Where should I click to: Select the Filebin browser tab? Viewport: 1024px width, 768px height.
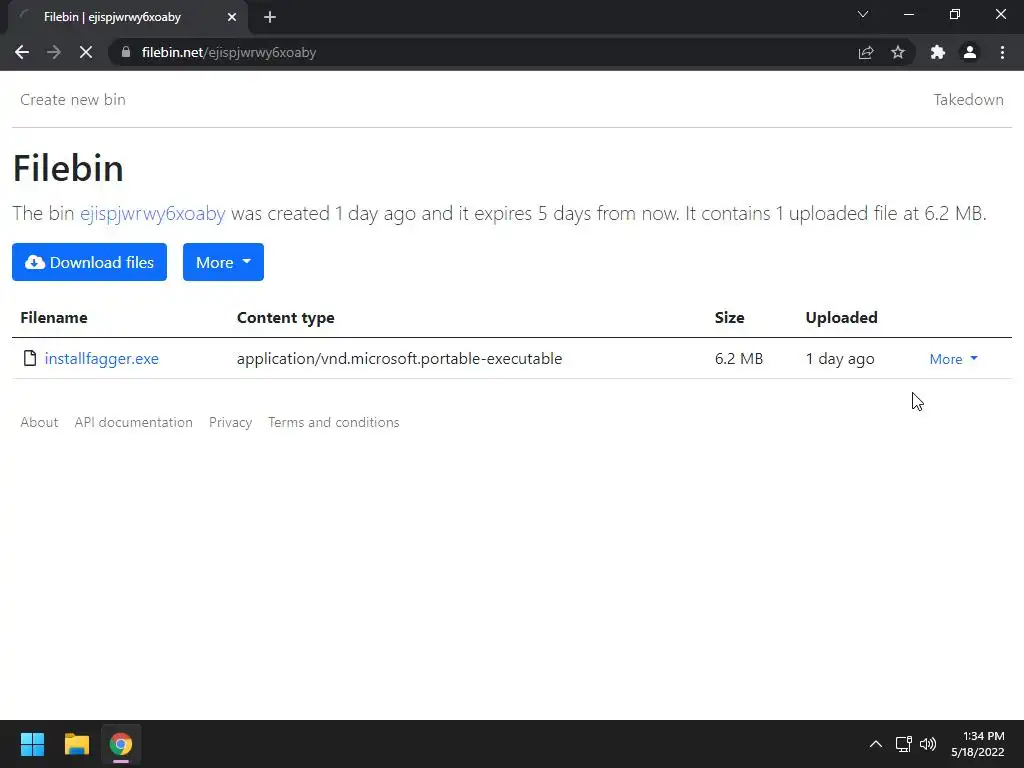(127, 17)
